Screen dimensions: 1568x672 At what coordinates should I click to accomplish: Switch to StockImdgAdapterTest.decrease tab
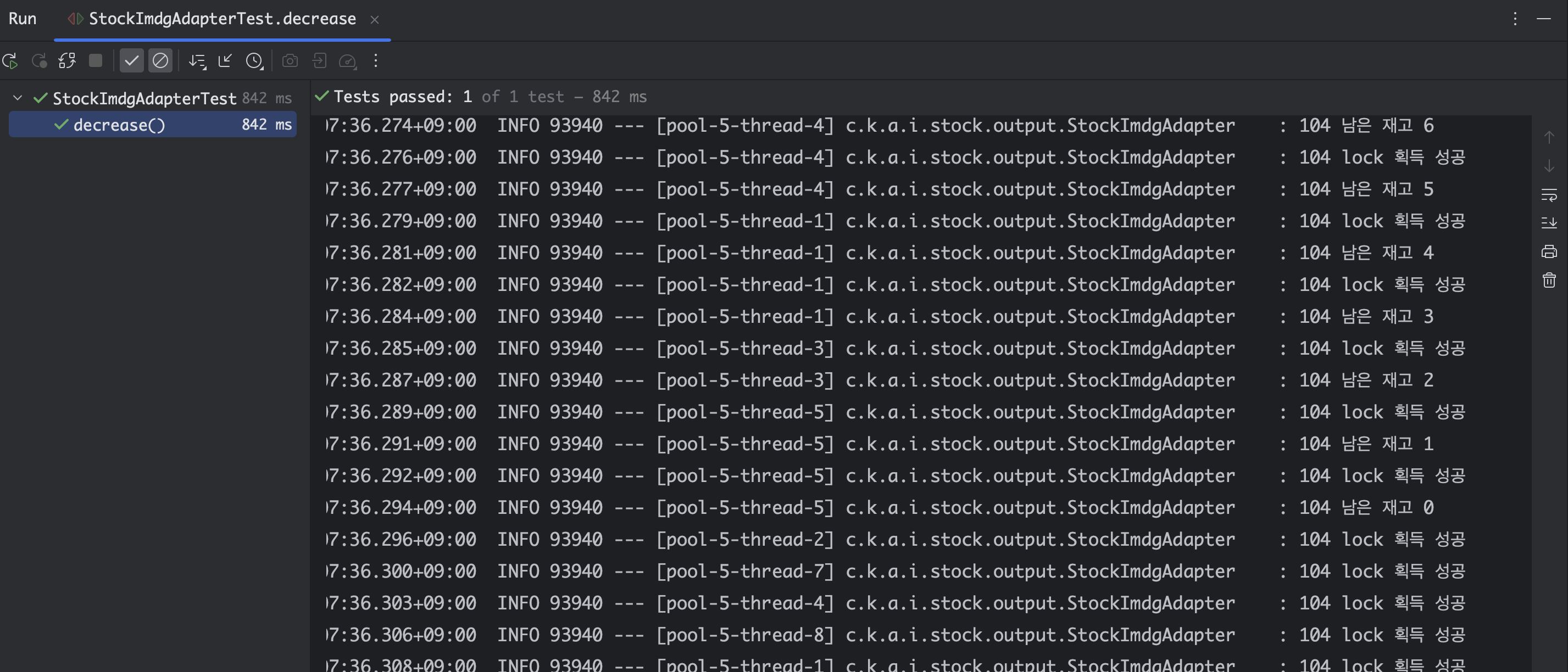click(x=222, y=19)
